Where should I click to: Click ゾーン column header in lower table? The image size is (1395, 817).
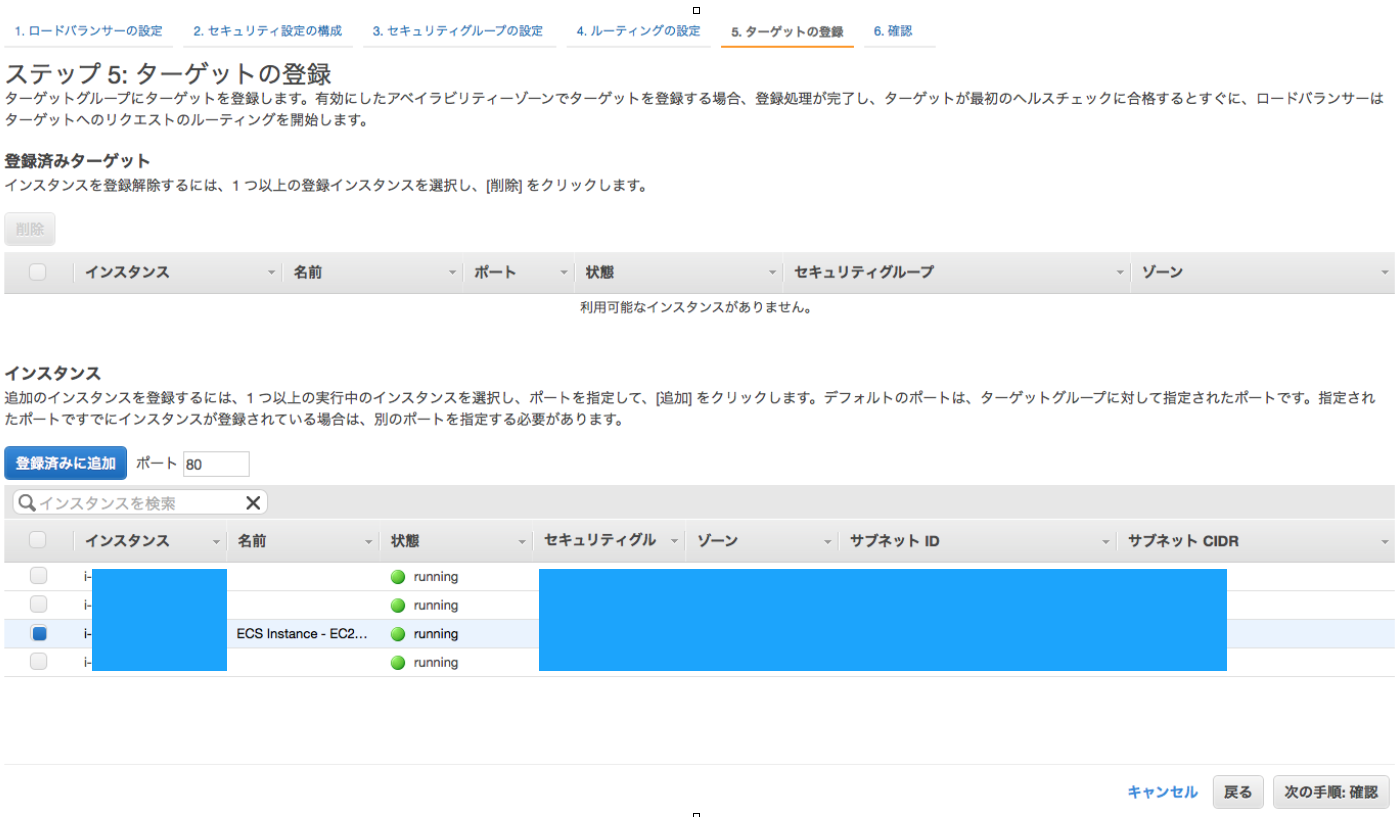point(717,540)
